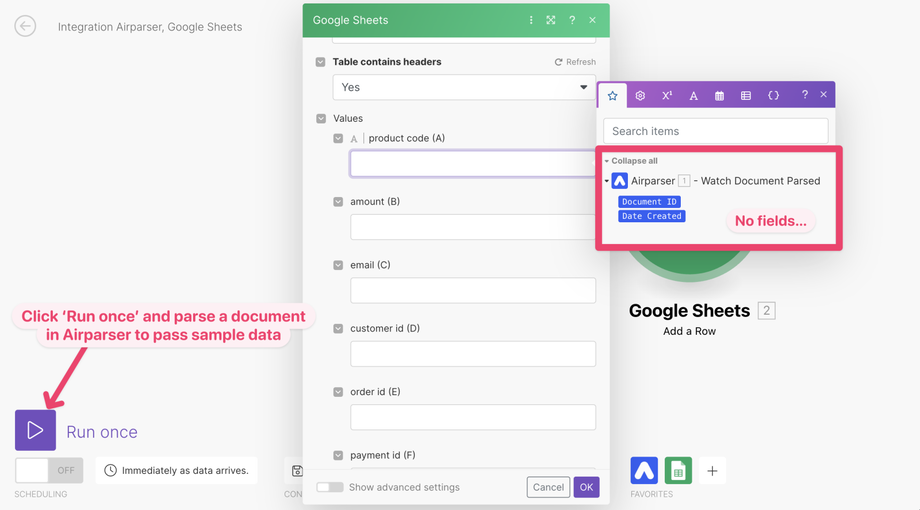Turn on the scheduling OFF switch
Image resolution: width=920 pixels, height=510 pixels.
(x=49, y=470)
